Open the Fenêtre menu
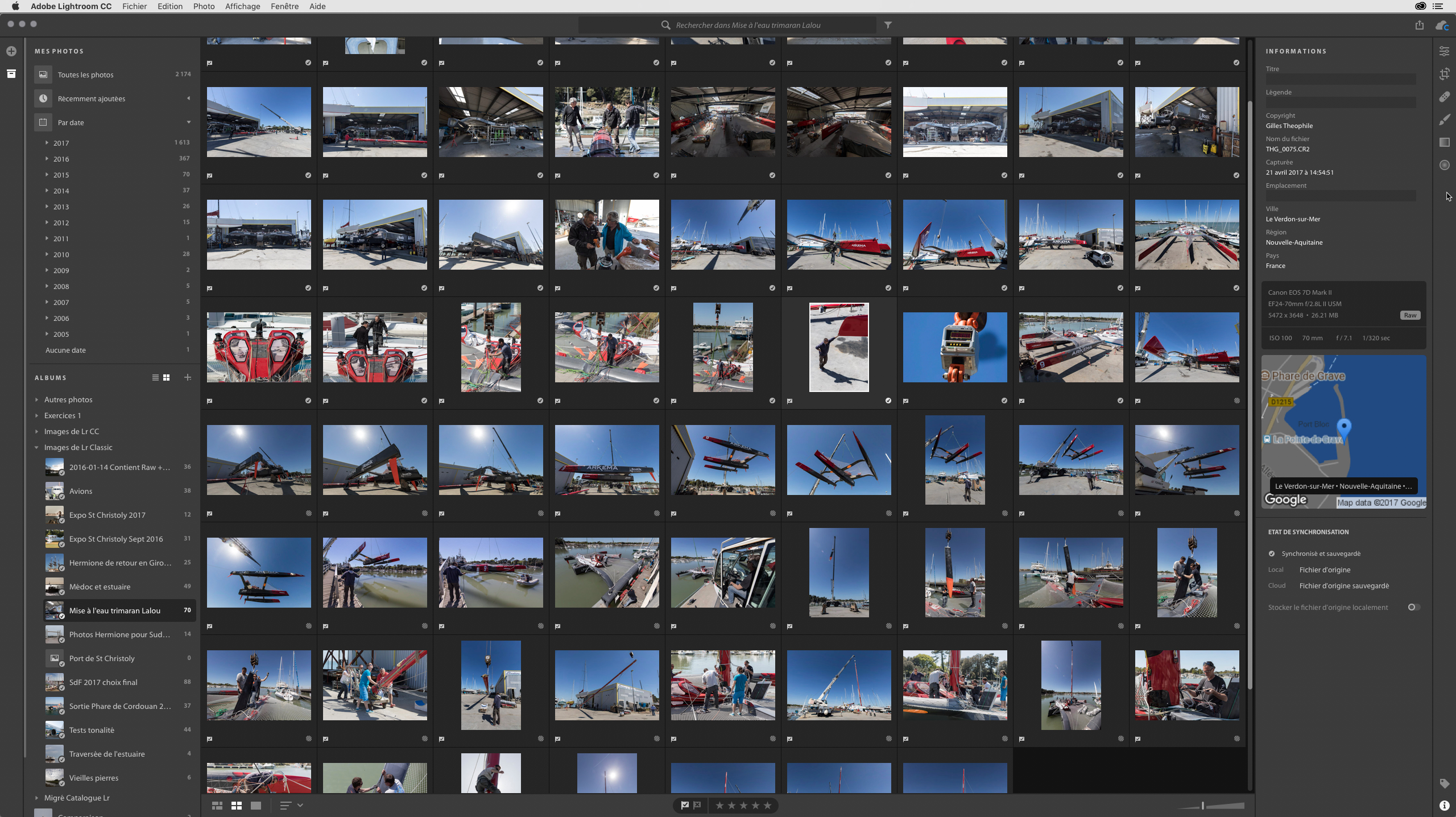Viewport: 1456px width, 817px height. click(x=284, y=6)
